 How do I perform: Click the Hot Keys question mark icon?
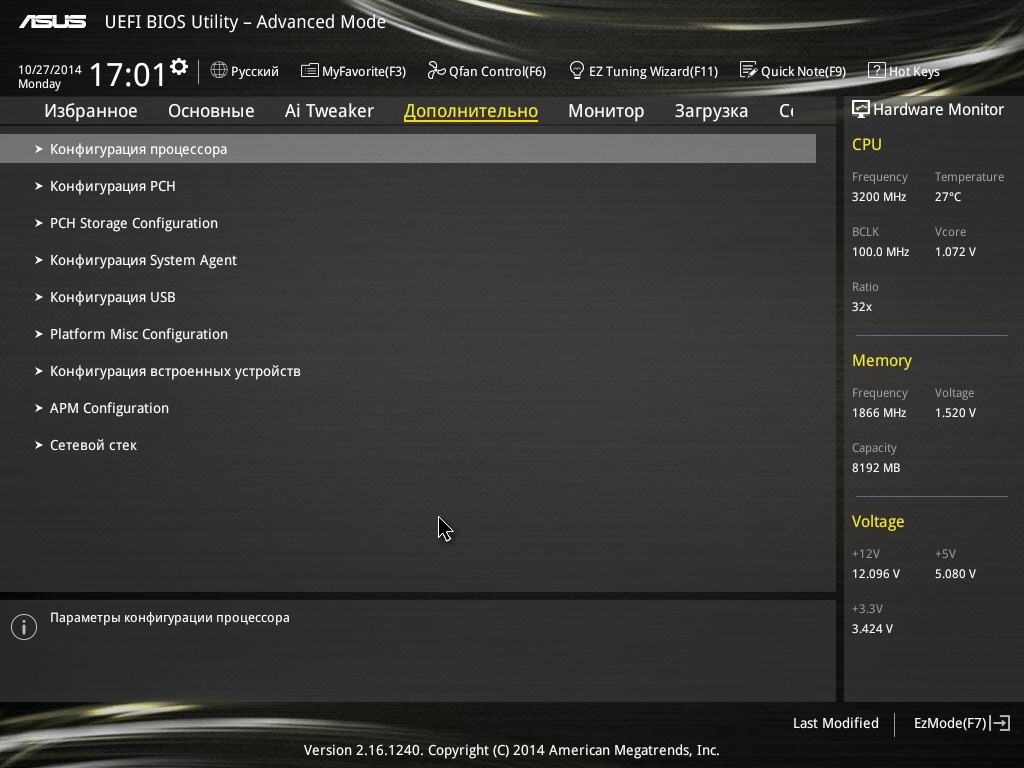tap(876, 71)
